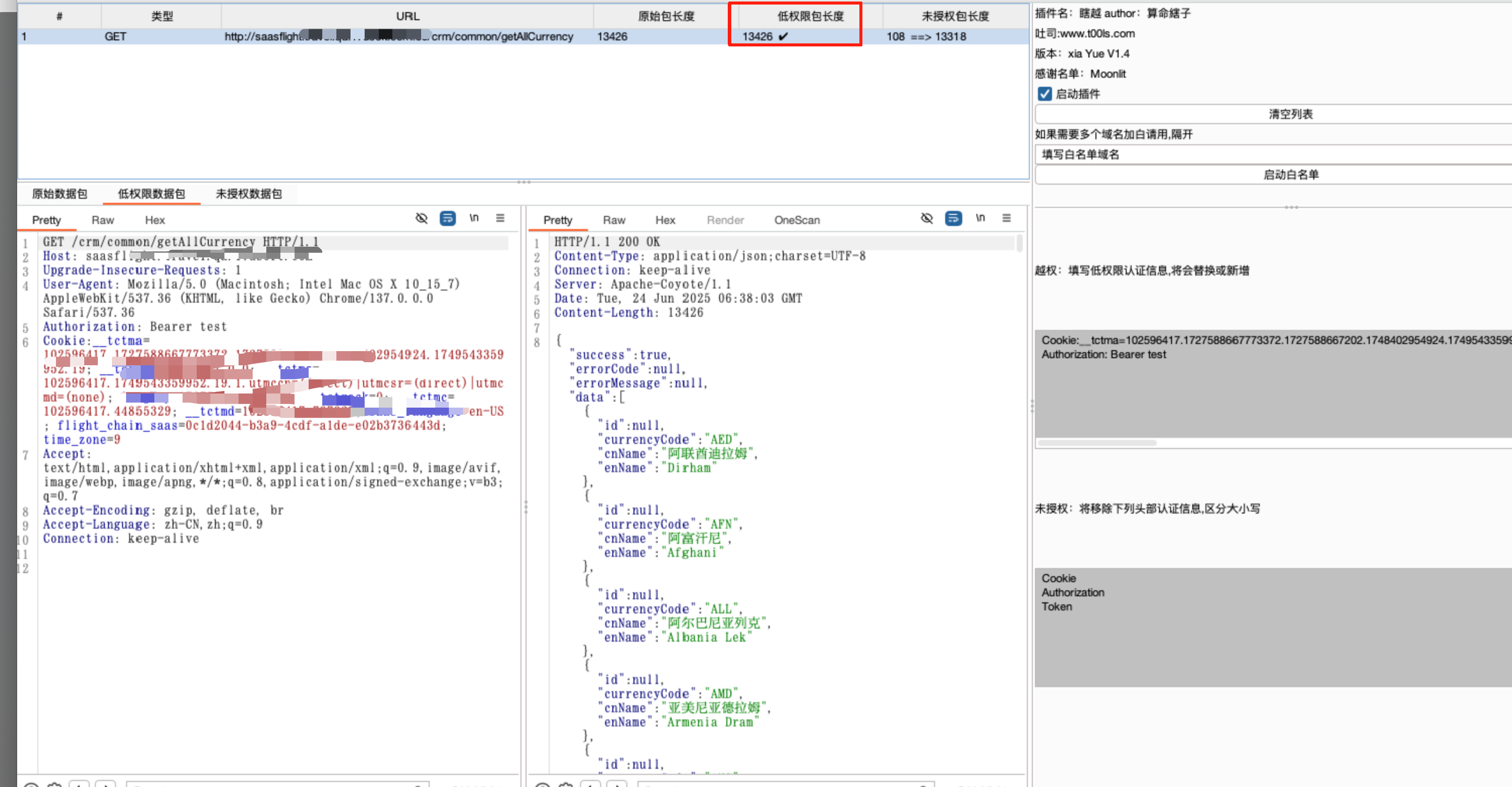Viewport: 1512px width, 787px height.
Task: Toggle non-printable characters icon in request panel
Action: pyautogui.click(x=422, y=218)
